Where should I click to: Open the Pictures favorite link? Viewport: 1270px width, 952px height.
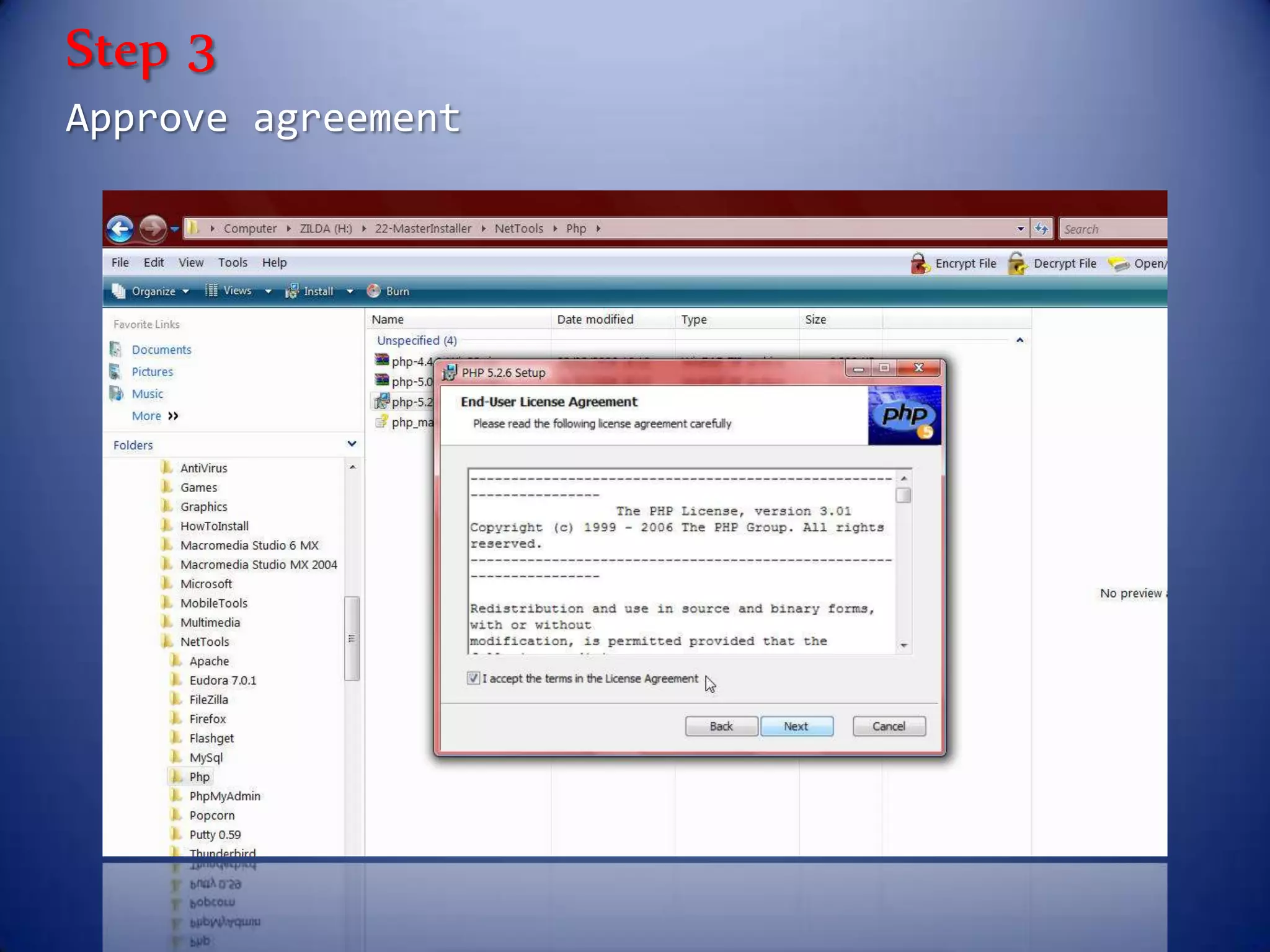152,372
